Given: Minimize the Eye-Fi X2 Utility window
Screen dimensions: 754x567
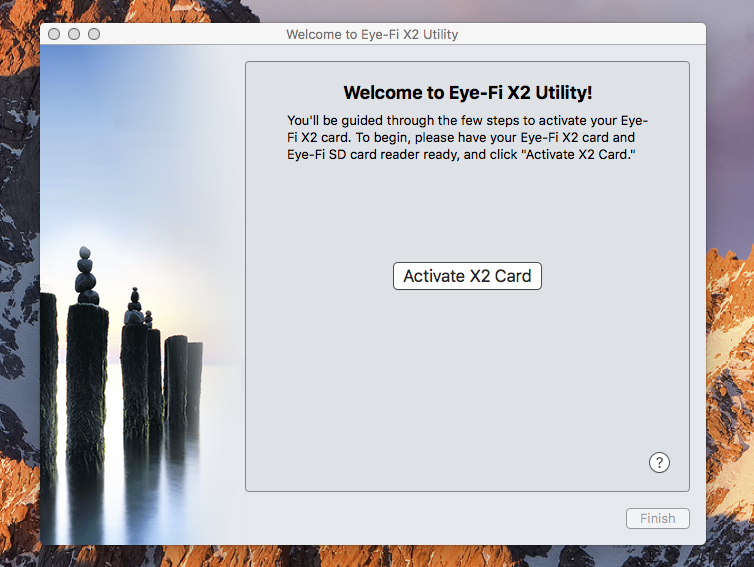Looking at the screenshot, I should coord(74,34).
